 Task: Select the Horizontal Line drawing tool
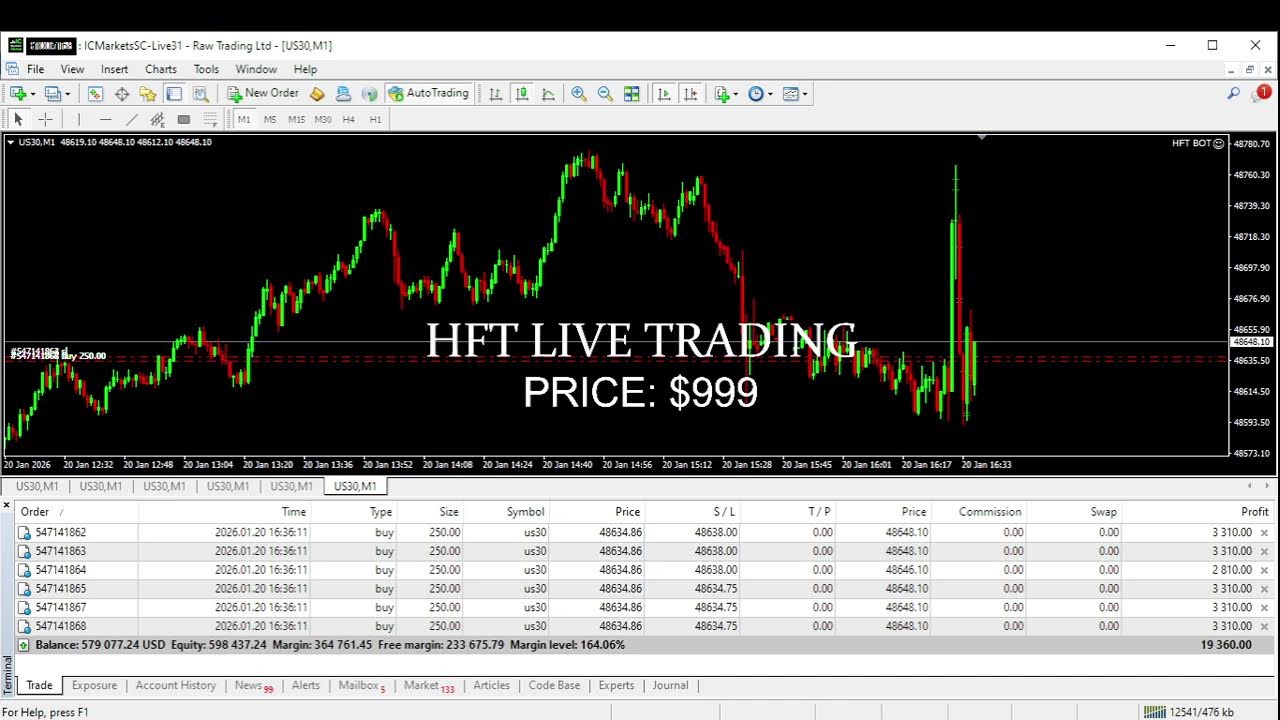click(105, 119)
